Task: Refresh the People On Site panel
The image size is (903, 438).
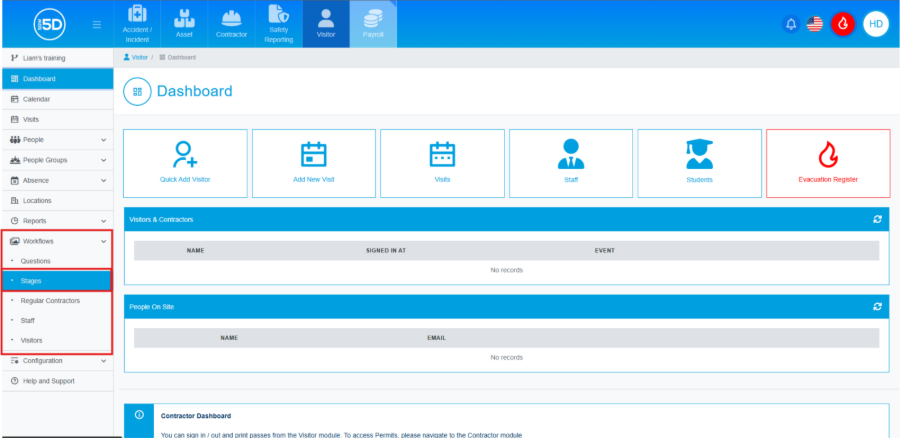Action: (x=877, y=306)
